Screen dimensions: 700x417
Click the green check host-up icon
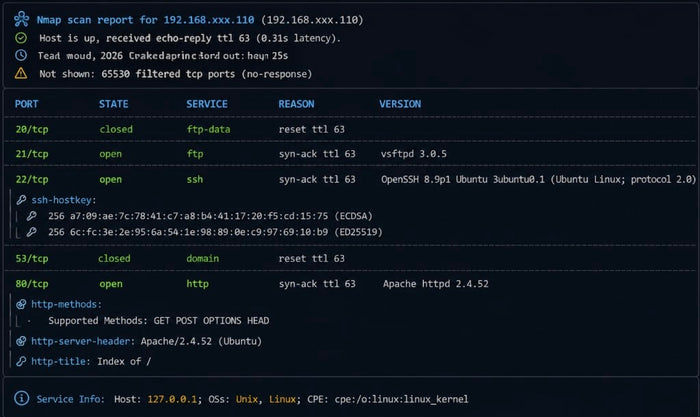[x=21, y=38]
